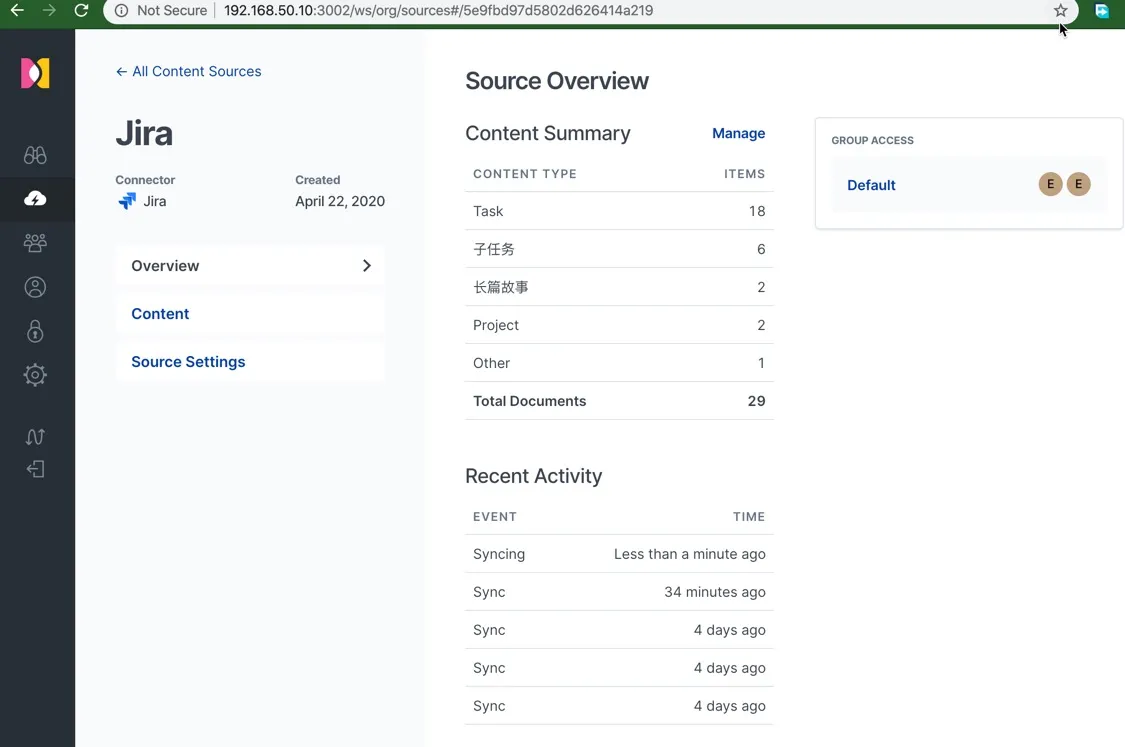This screenshot has height=747, width=1125.
Task: Select the cloud sources sidebar icon
Action: (35, 199)
